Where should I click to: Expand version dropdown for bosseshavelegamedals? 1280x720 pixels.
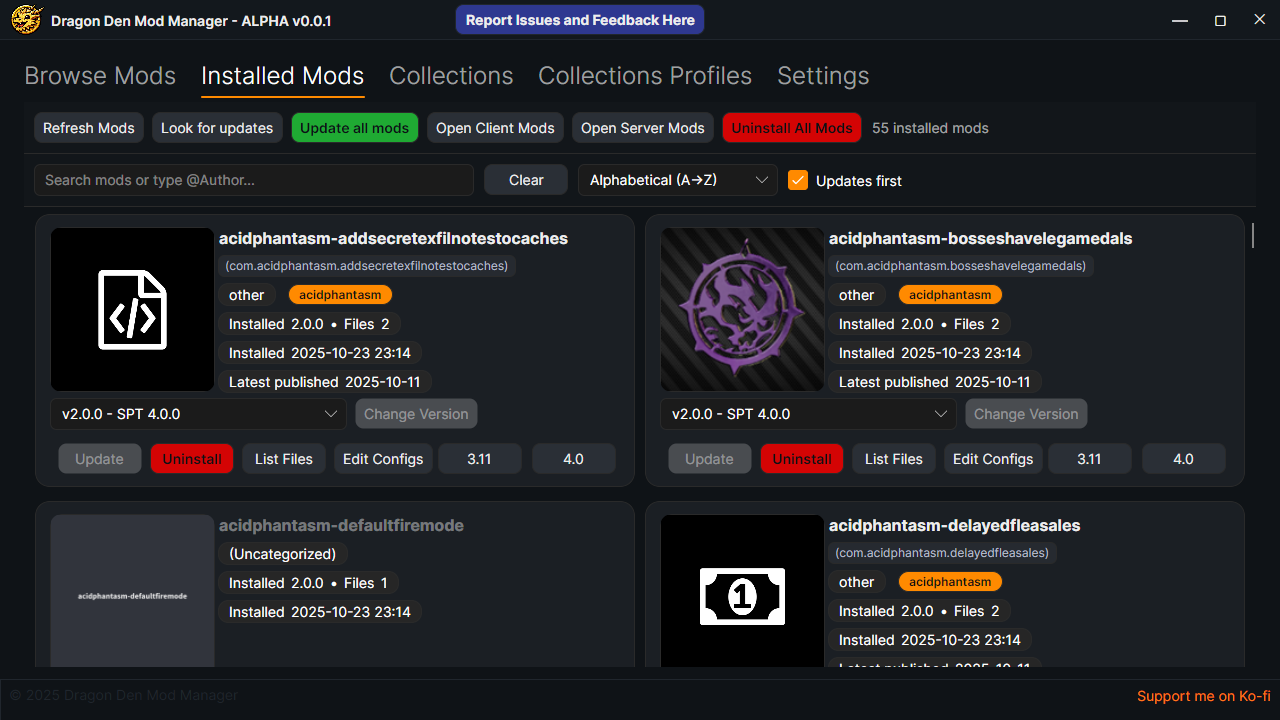(x=808, y=414)
